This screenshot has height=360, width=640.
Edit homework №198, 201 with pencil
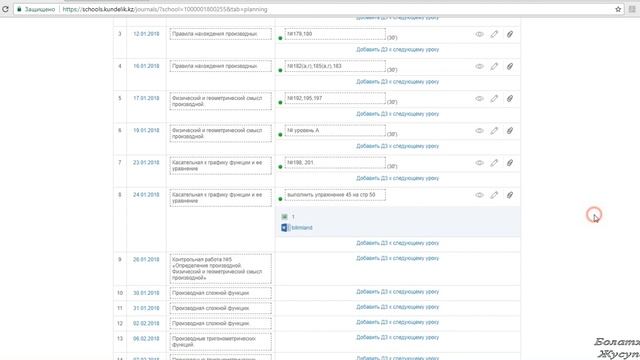coord(494,163)
